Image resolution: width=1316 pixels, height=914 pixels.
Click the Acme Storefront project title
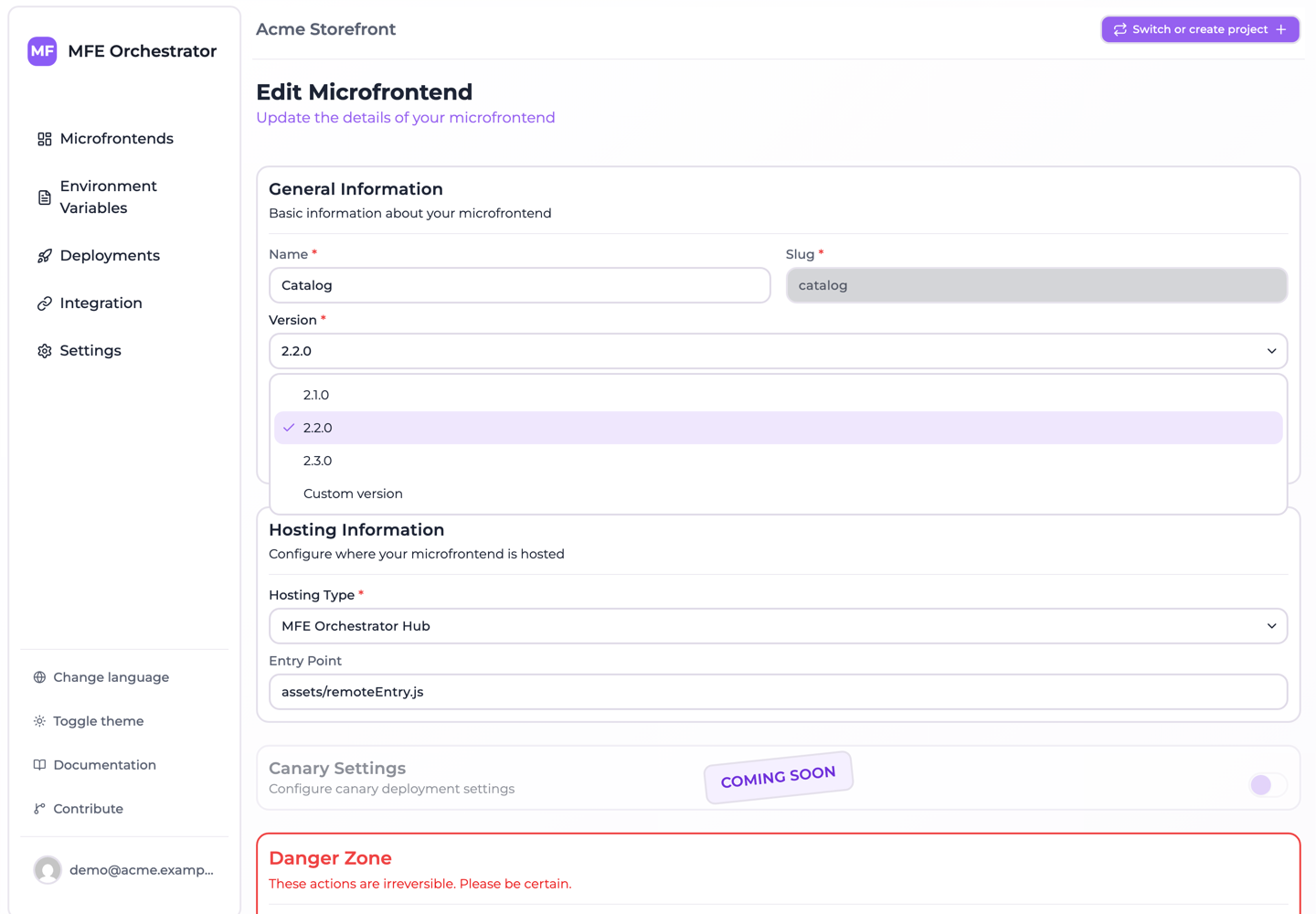click(x=325, y=29)
